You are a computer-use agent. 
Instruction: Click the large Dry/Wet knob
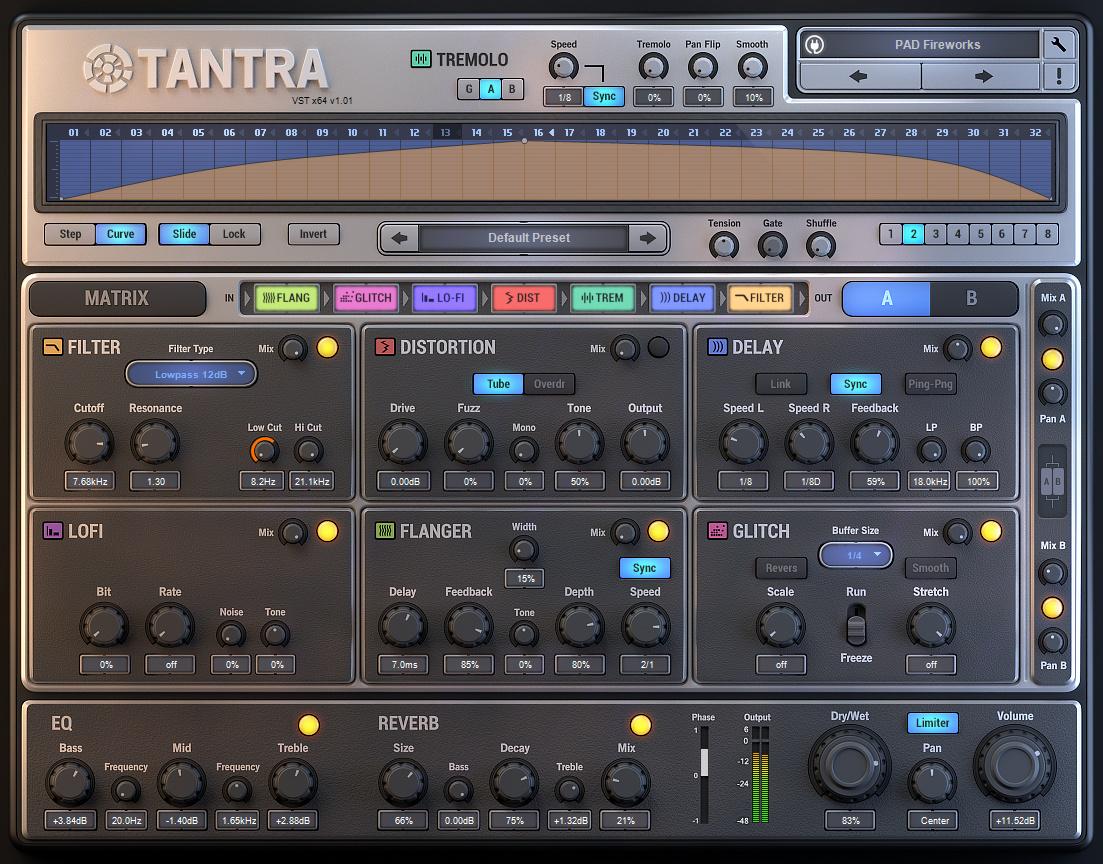pyautogui.click(x=849, y=765)
